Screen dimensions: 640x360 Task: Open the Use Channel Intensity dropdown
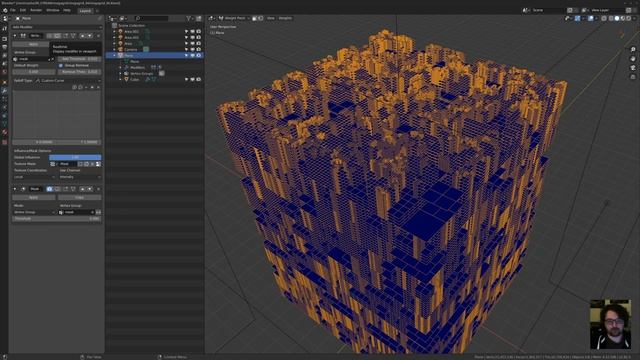[x=80, y=177]
